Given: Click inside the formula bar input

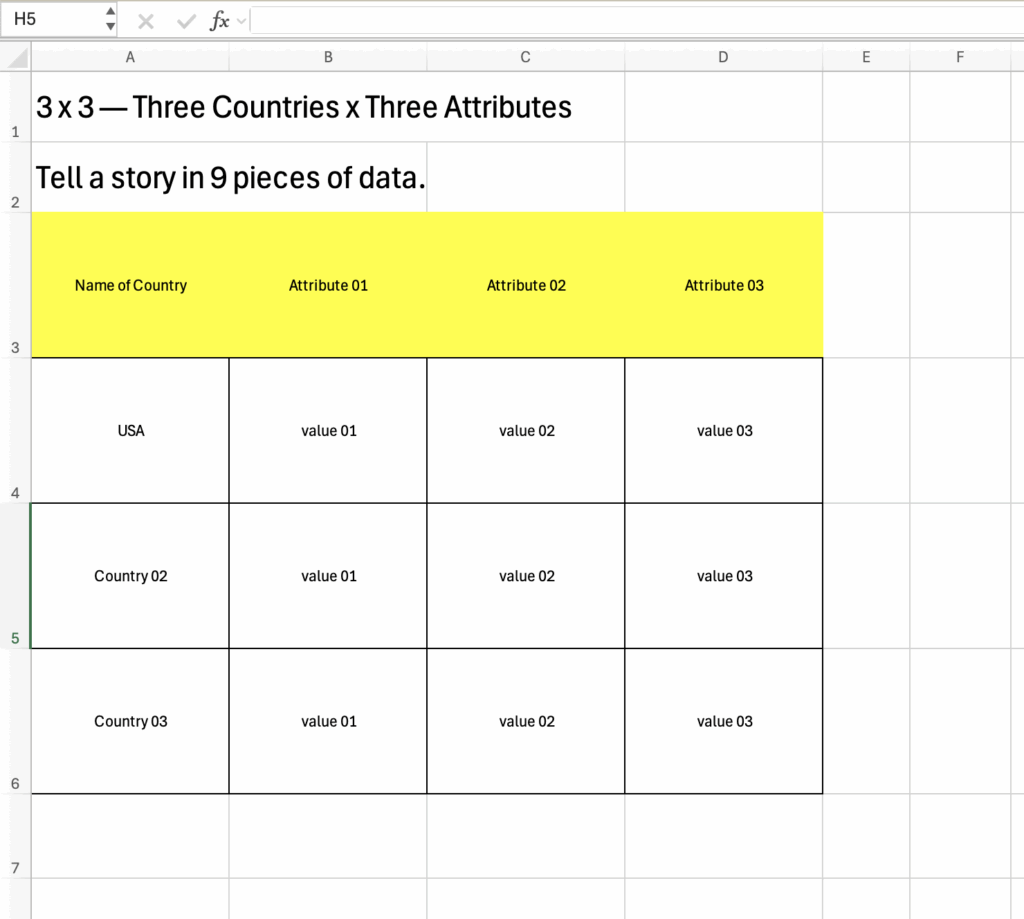Looking at the screenshot, I should (630, 21).
